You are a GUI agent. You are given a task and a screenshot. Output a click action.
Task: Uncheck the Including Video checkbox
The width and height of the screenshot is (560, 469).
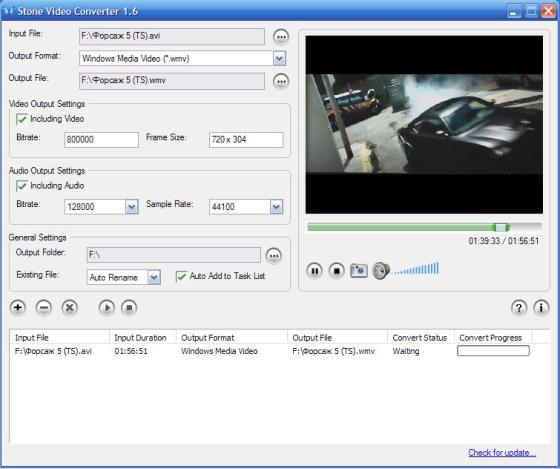22,119
